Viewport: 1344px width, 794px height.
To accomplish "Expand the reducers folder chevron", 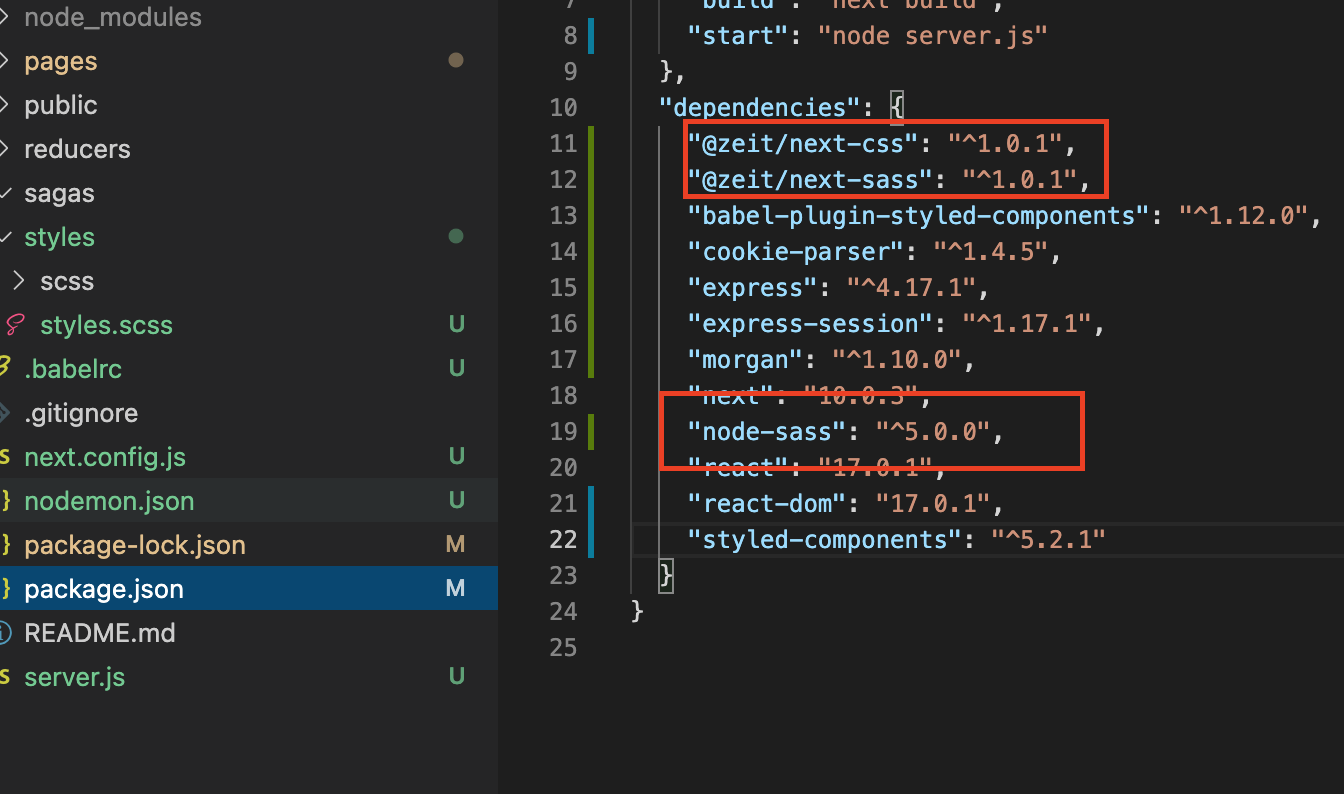I will 4,149.
